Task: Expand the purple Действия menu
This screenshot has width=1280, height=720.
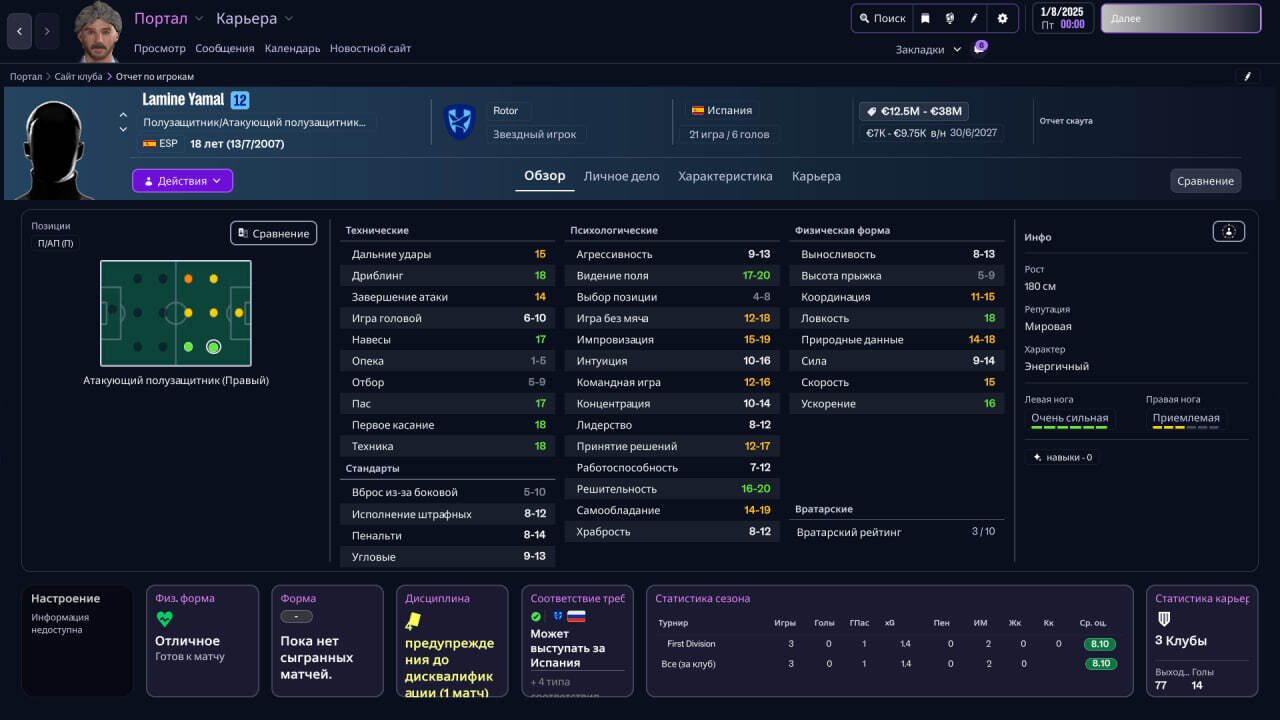Action: [182, 181]
